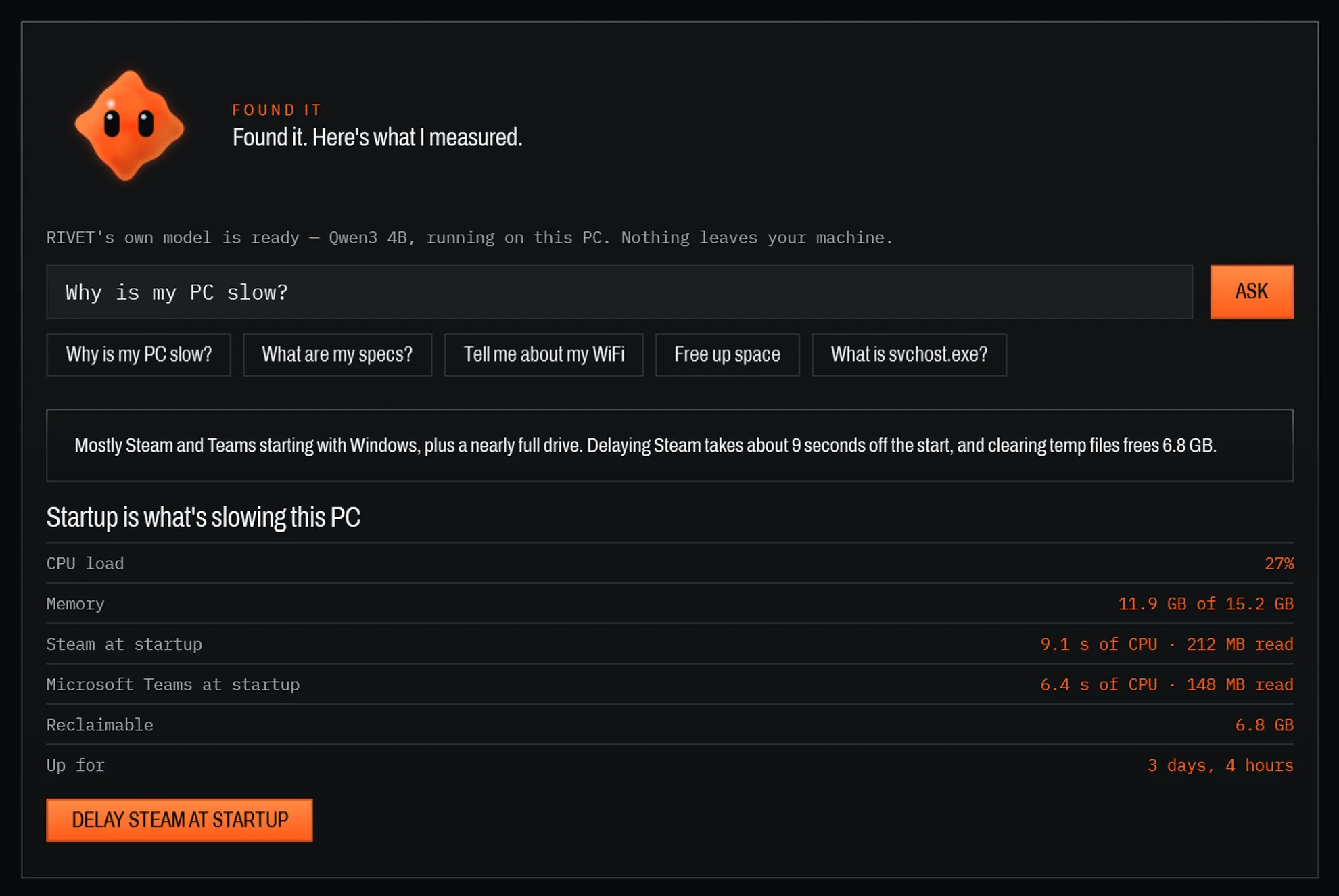The image size is (1339, 896).
Task: Click the DELAY STEAM AT STARTUP button
Action: click(x=179, y=820)
